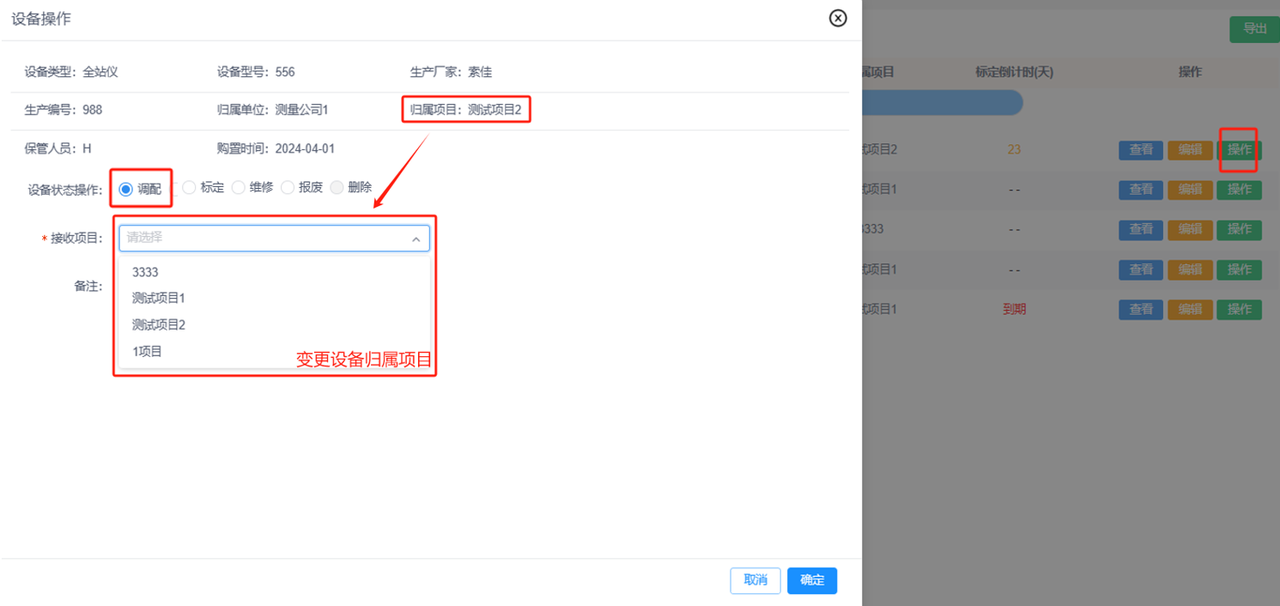Close the 设备操作 dialog with the X icon
This screenshot has height=606, width=1280.
pos(838,18)
